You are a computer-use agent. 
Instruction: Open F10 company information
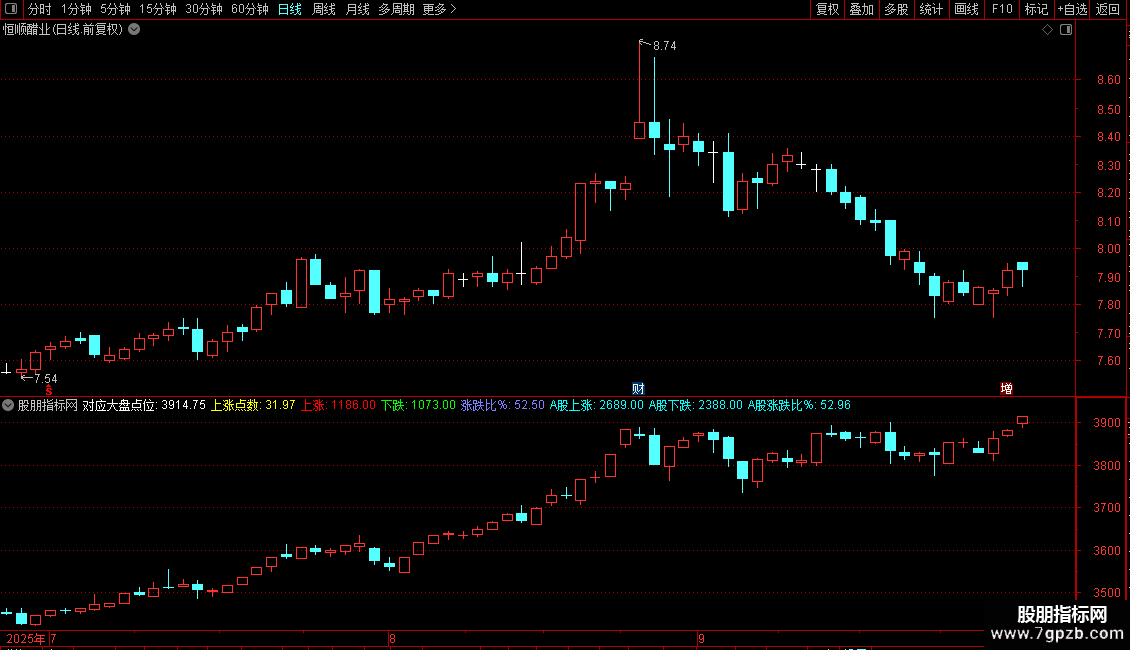click(x=1002, y=9)
